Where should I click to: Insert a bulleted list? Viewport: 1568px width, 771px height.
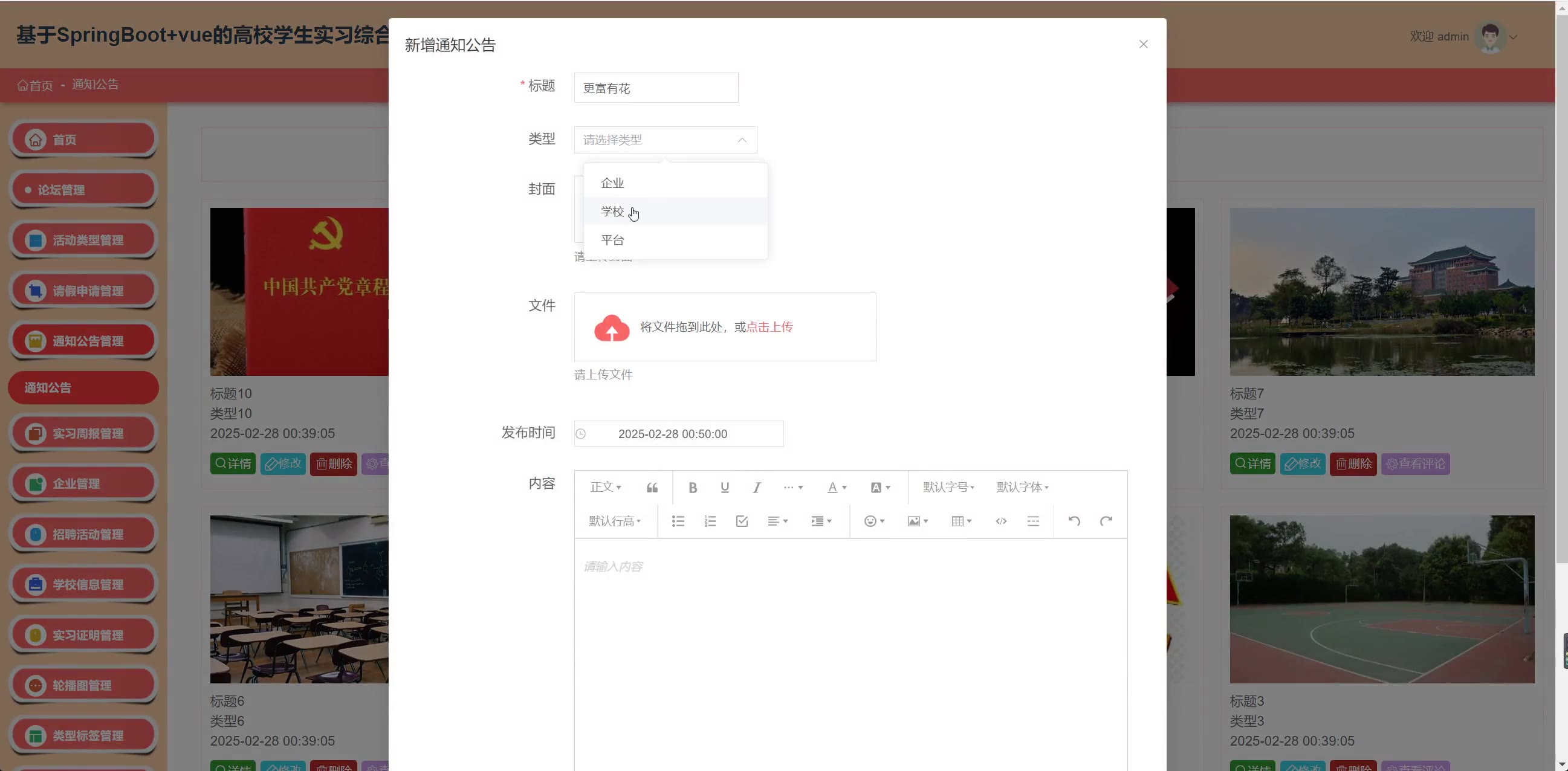pos(678,521)
